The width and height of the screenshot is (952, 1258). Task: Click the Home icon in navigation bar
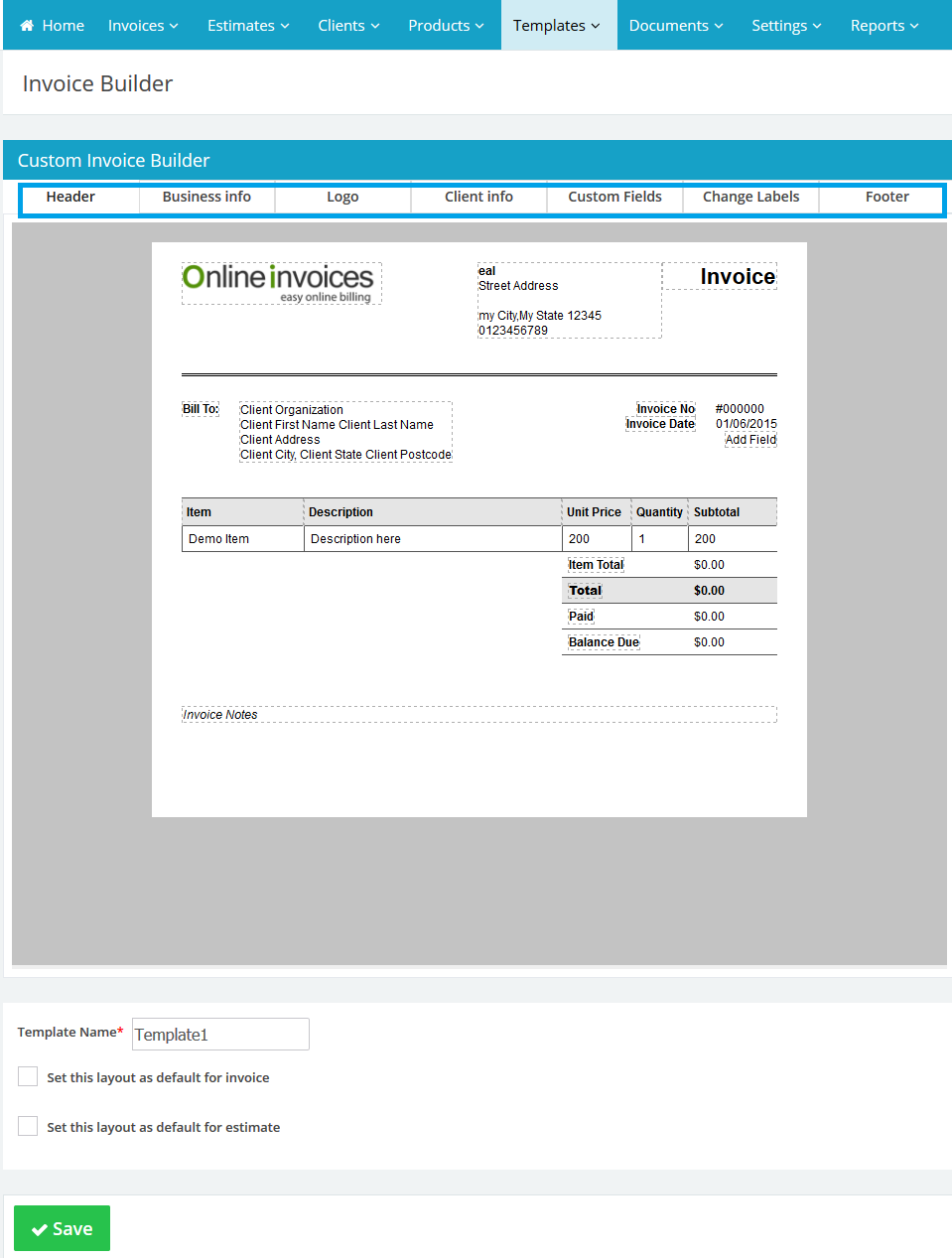27,26
